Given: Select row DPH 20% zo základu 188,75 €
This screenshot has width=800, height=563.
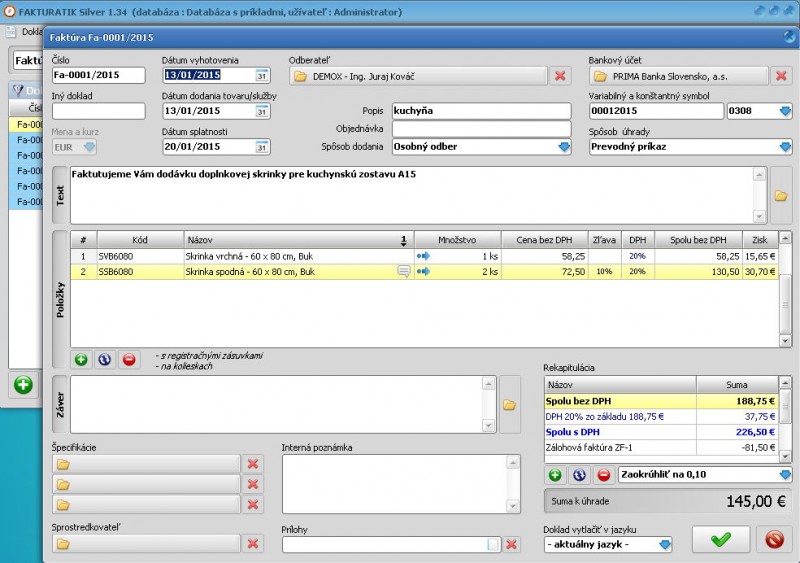Looking at the screenshot, I should [x=661, y=417].
